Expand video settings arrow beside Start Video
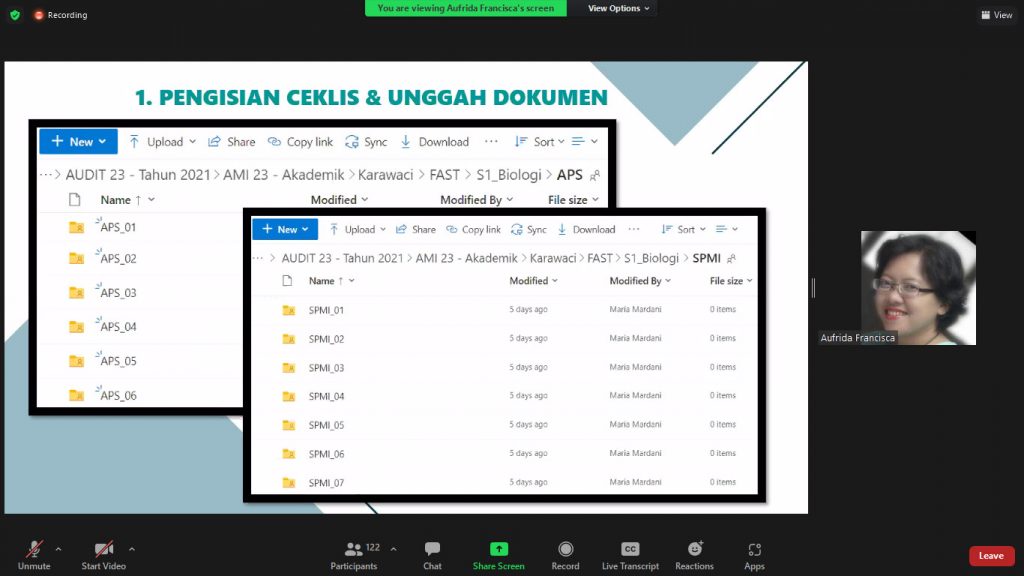The height and width of the screenshot is (576, 1024). tap(132, 549)
